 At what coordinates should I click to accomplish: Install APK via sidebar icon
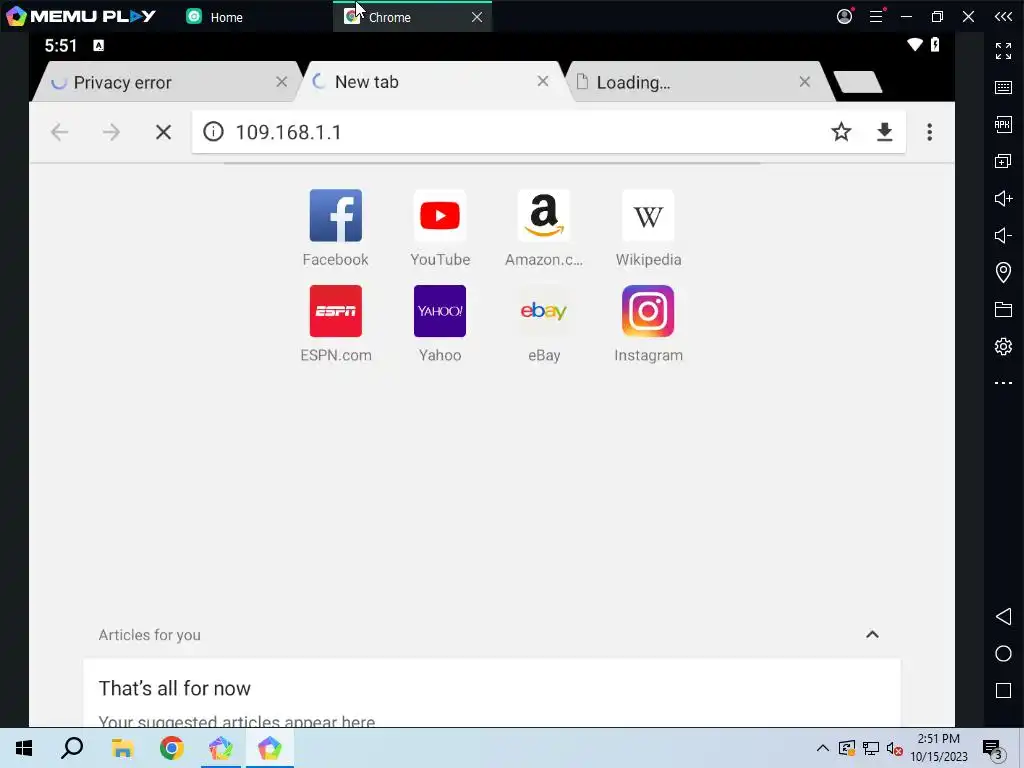click(1003, 124)
